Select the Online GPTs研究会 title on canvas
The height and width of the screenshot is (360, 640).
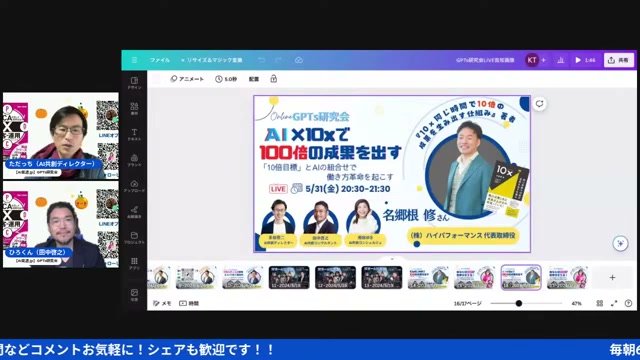[310, 117]
